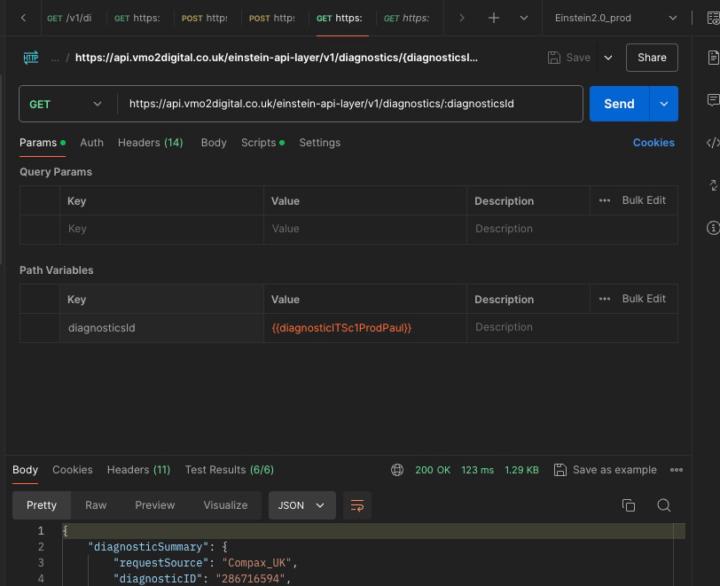Open the comments icon in right sidebar
This screenshot has height=586, width=720.
click(712, 100)
